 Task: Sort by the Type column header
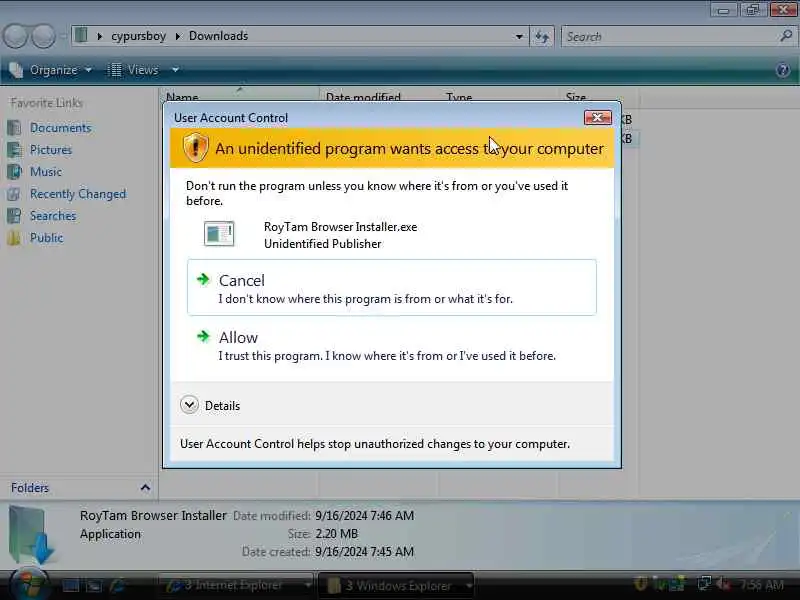point(459,97)
